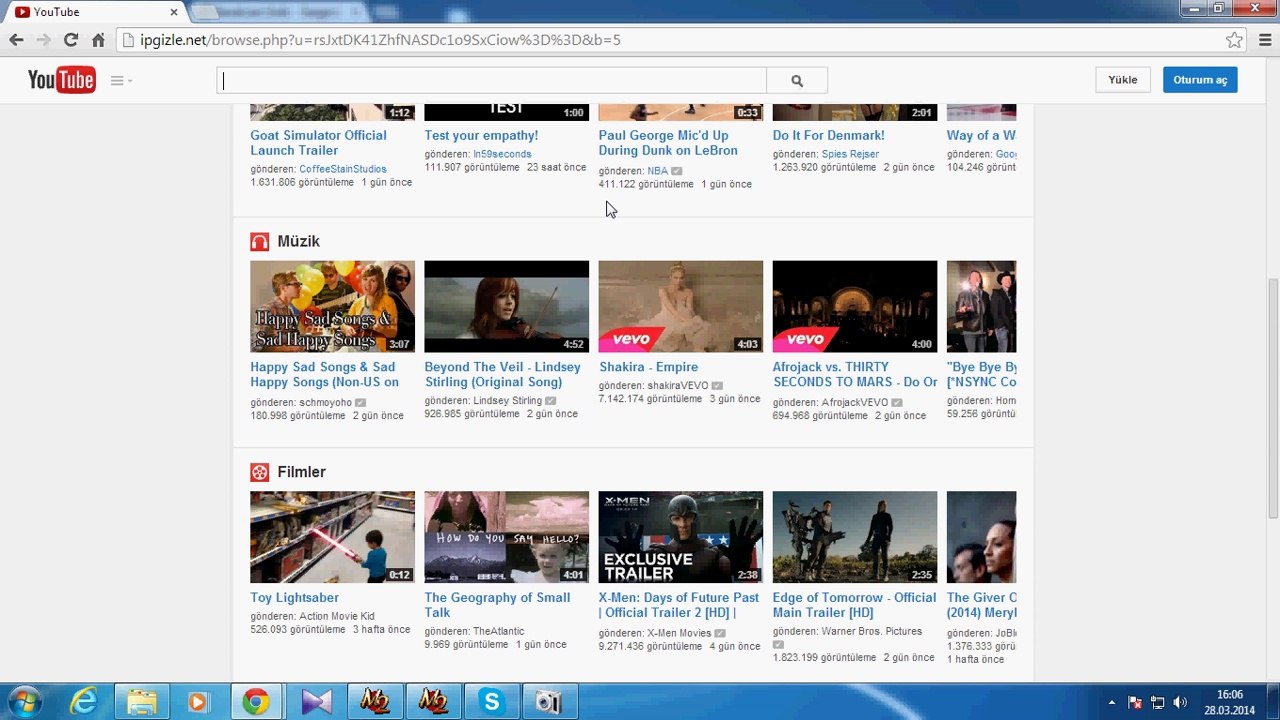Play the Shakira Empire thumbnail
Image resolution: width=1280 pixels, height=720 pixels.
click(x=680, y=306)
